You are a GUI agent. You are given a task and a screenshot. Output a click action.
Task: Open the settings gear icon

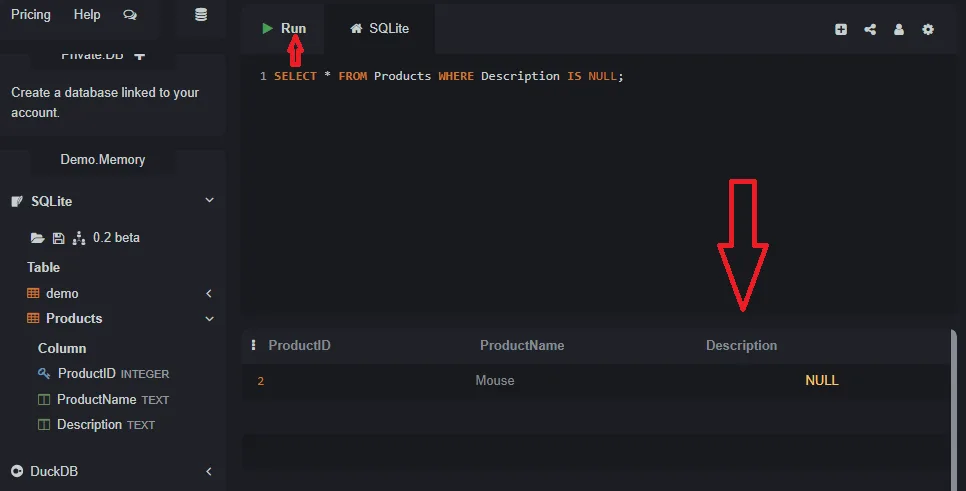coord(928,30)
